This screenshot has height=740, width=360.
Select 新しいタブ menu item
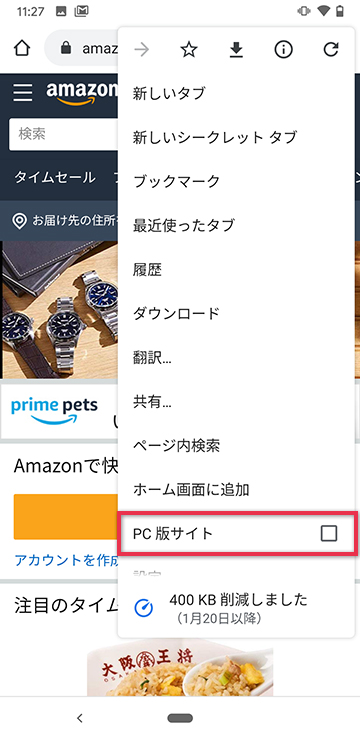coord(236,93)
